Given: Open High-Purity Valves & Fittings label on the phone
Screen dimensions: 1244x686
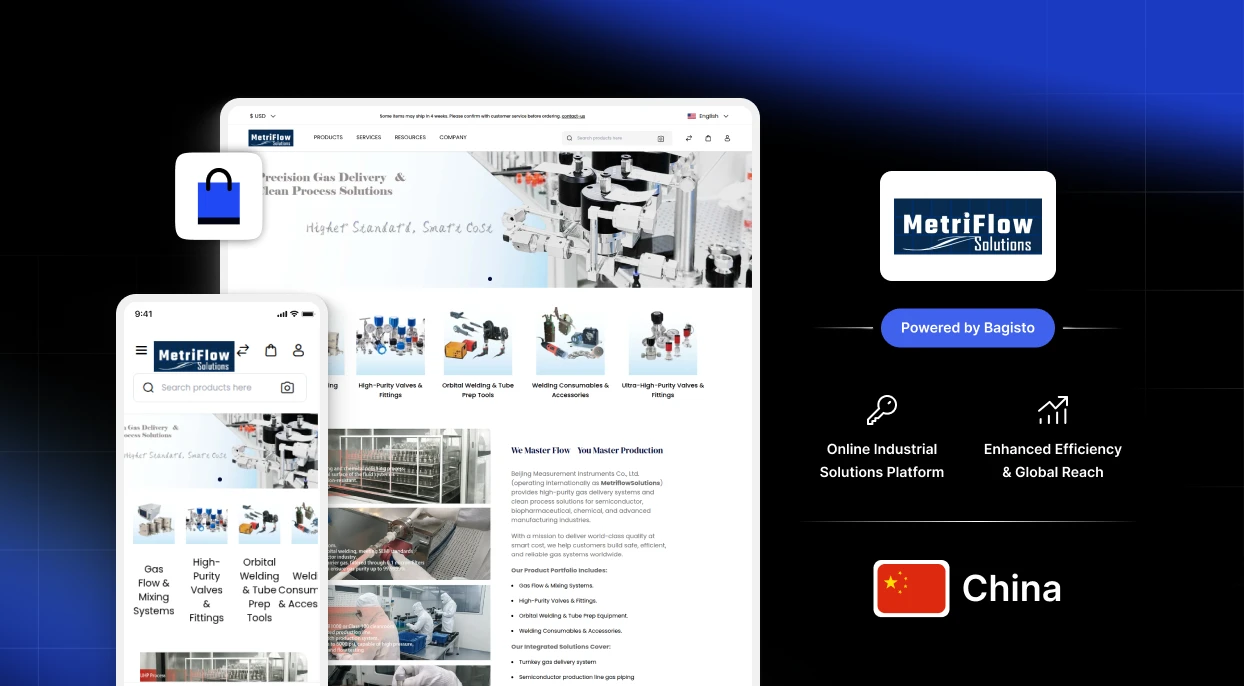Looking at the screenshot, I should (207, 590).
